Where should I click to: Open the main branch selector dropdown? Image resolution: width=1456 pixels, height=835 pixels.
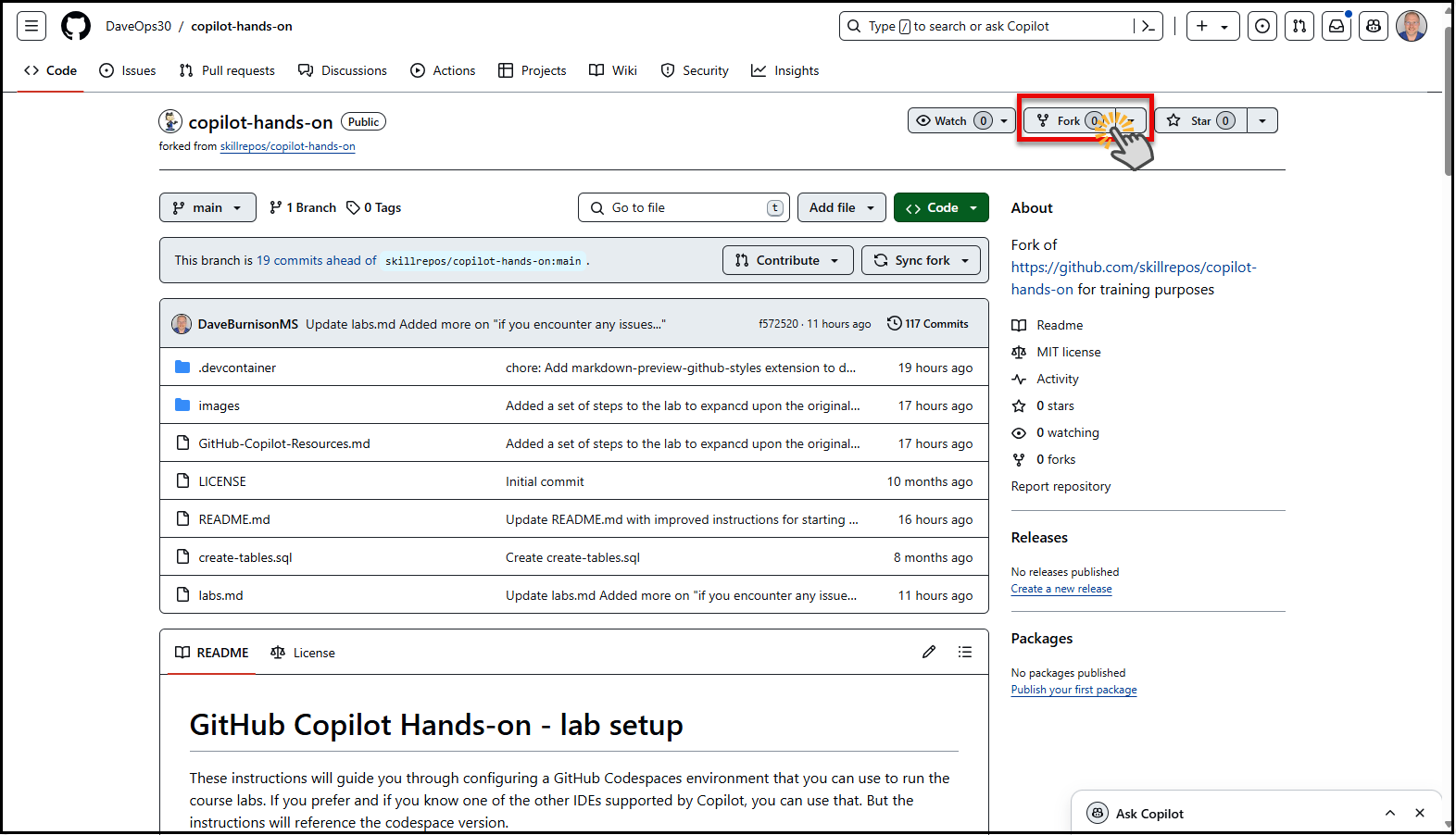point(207,207)
